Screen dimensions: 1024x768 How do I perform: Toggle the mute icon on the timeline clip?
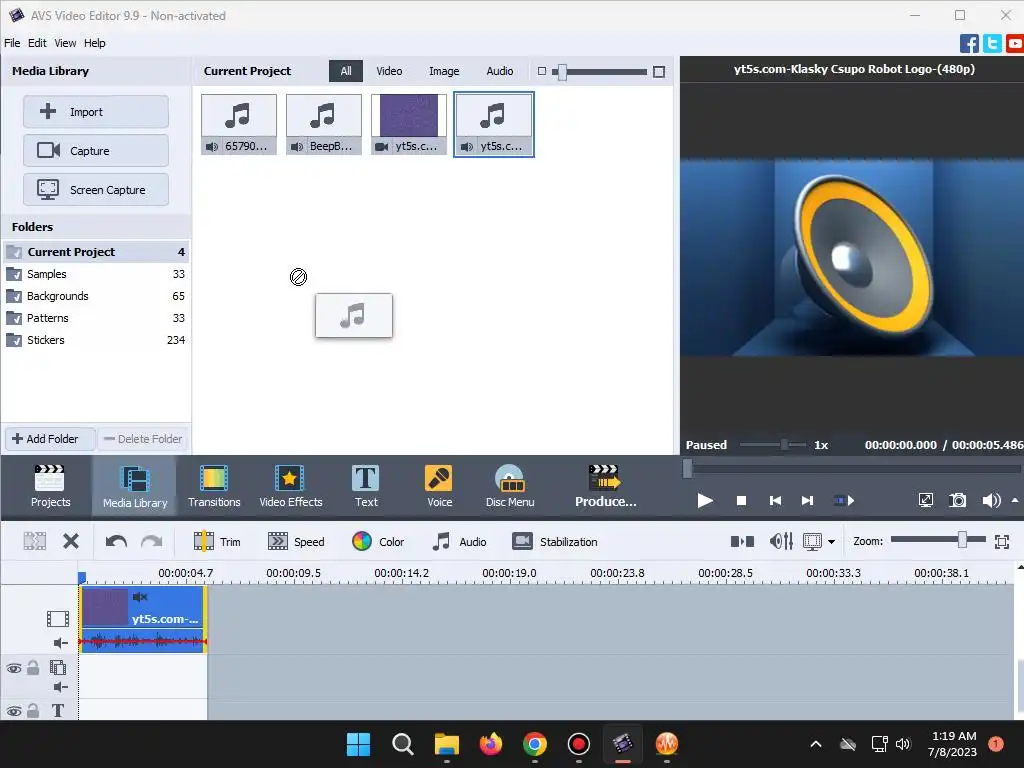140,597
